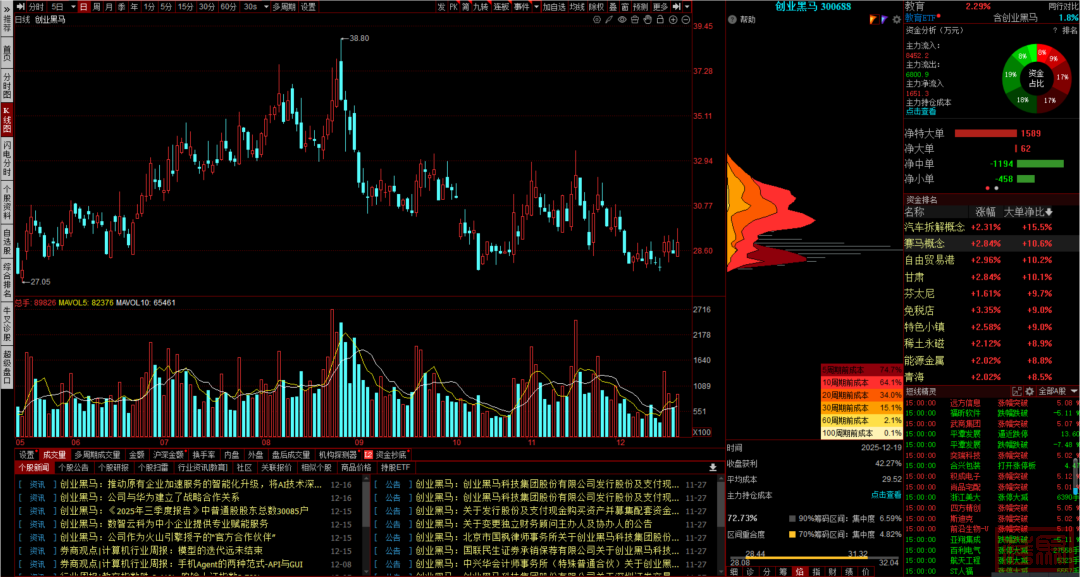Click the 设置 button in top toolbar
The image size is (1080, 577).
click(308, 6)
